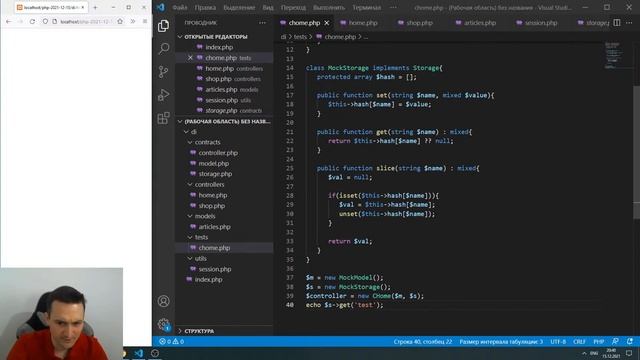640x360 pixels.
Task: Click browser back arrow
Action: point(9,21)
